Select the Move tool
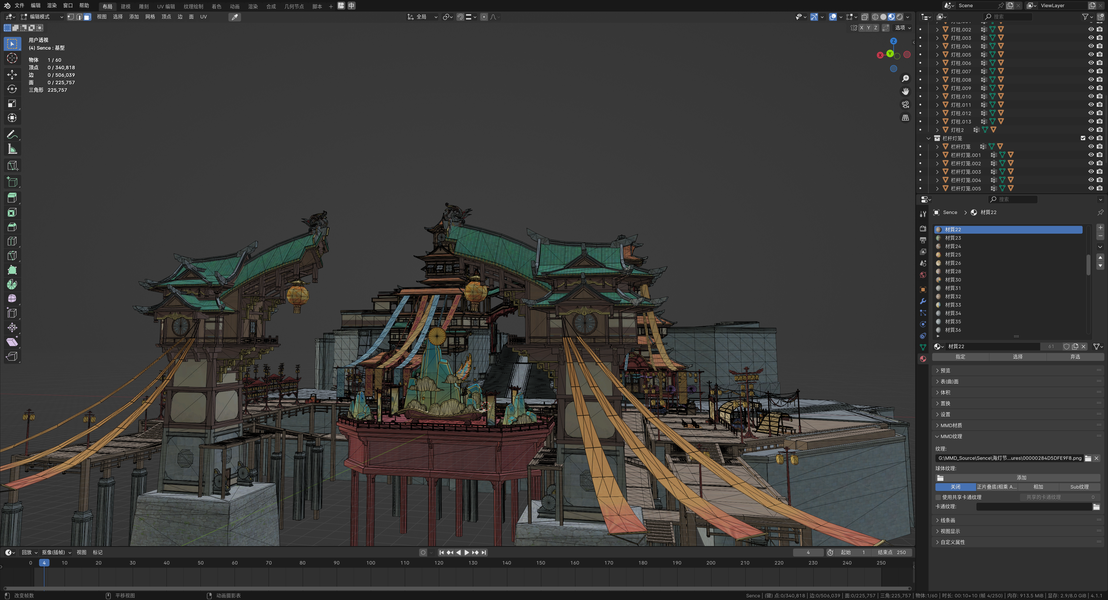This screenshot has width=1108, height=600. 12,74
